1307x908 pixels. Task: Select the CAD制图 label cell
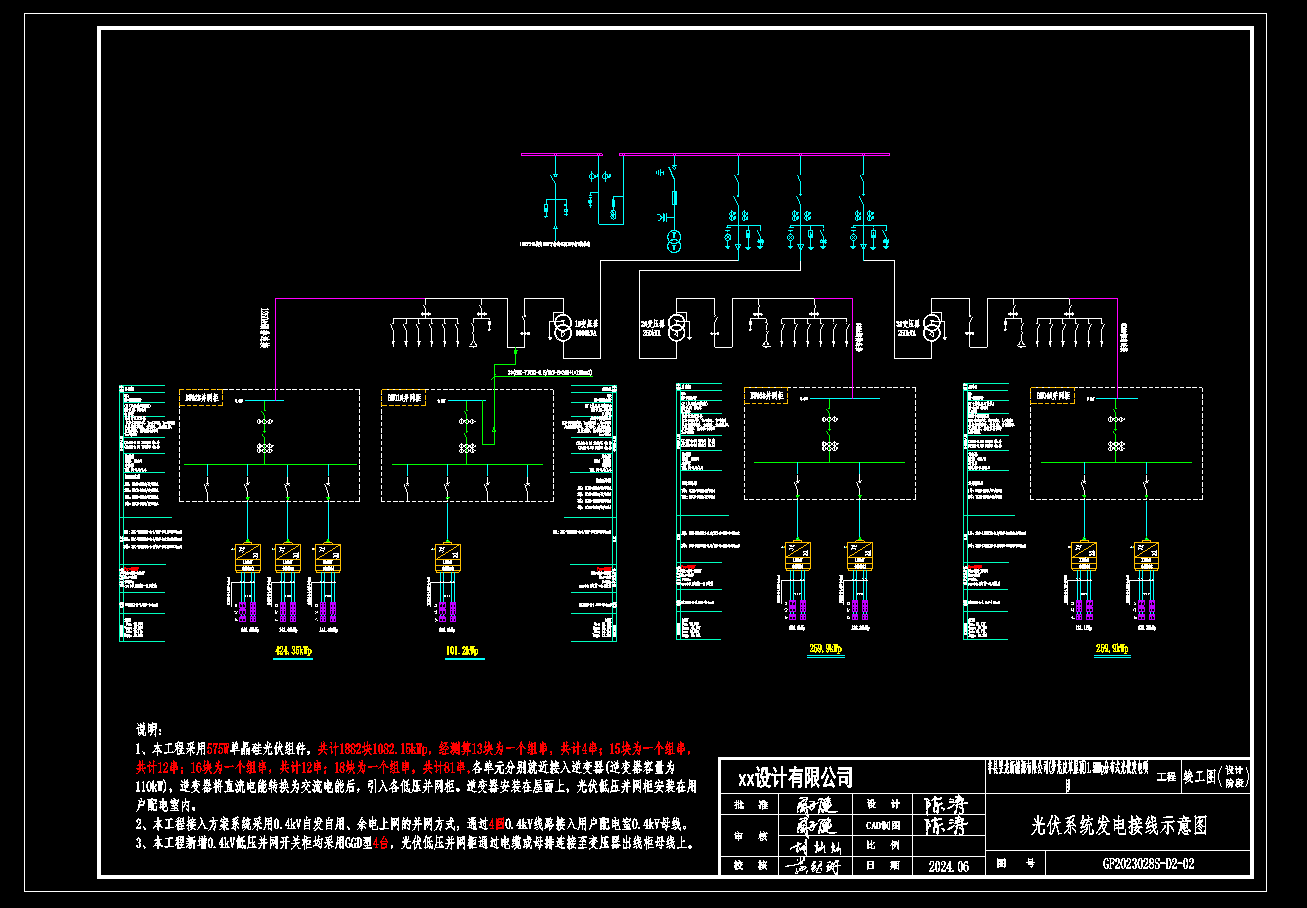tap(883, 826)
